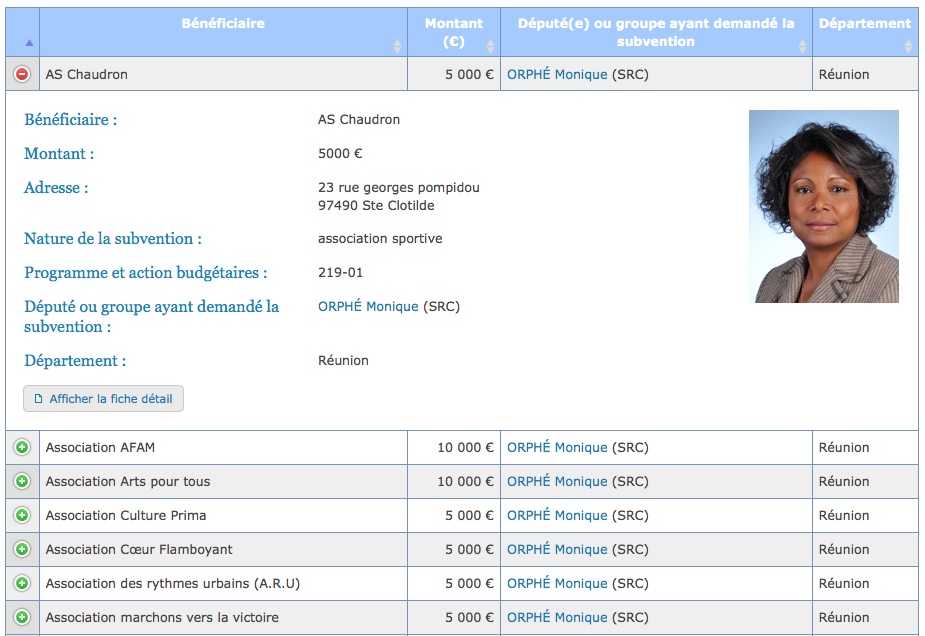Expand the Association Cœur Flamboyant row
Image resolution: width=925 pixels, height=636 pixels.
22,549
